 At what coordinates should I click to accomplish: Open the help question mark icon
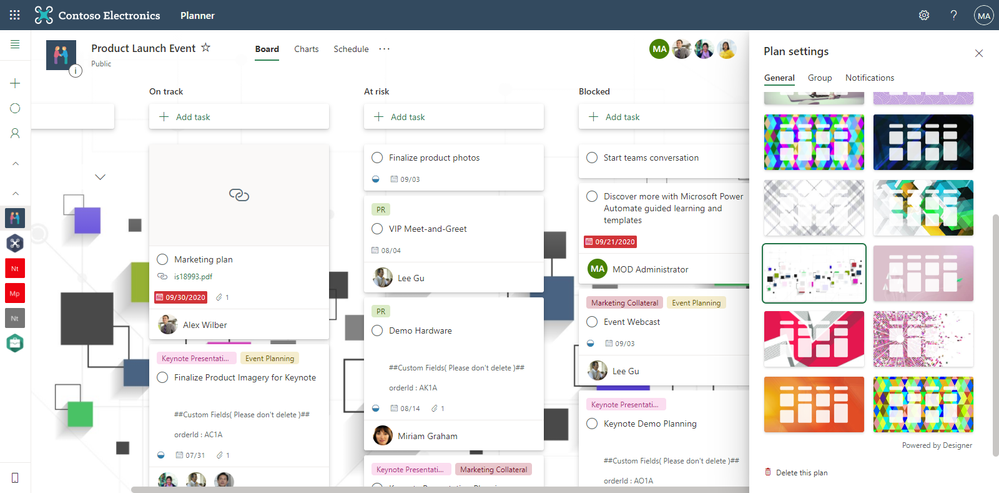pos(954,15)
